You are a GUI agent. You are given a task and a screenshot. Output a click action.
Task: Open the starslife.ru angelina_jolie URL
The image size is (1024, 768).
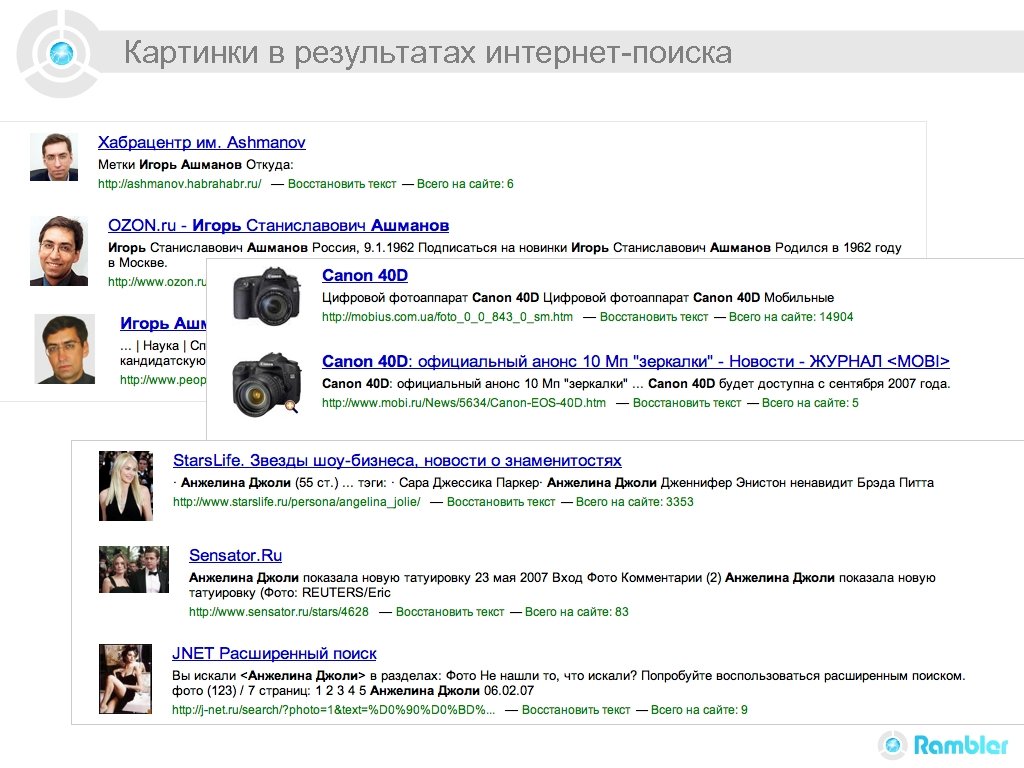(296, 502)
